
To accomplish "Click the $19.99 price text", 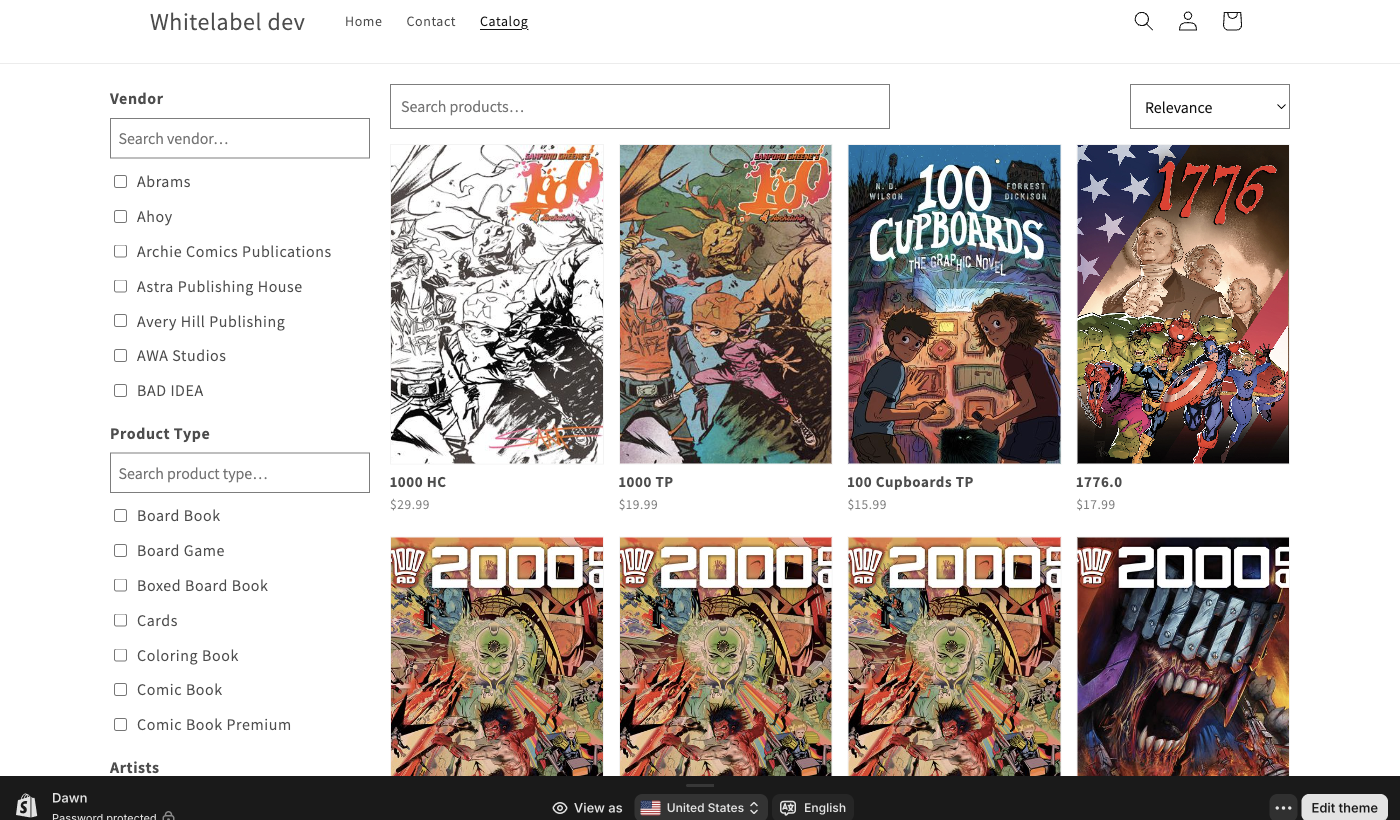I will pos(638,505).
